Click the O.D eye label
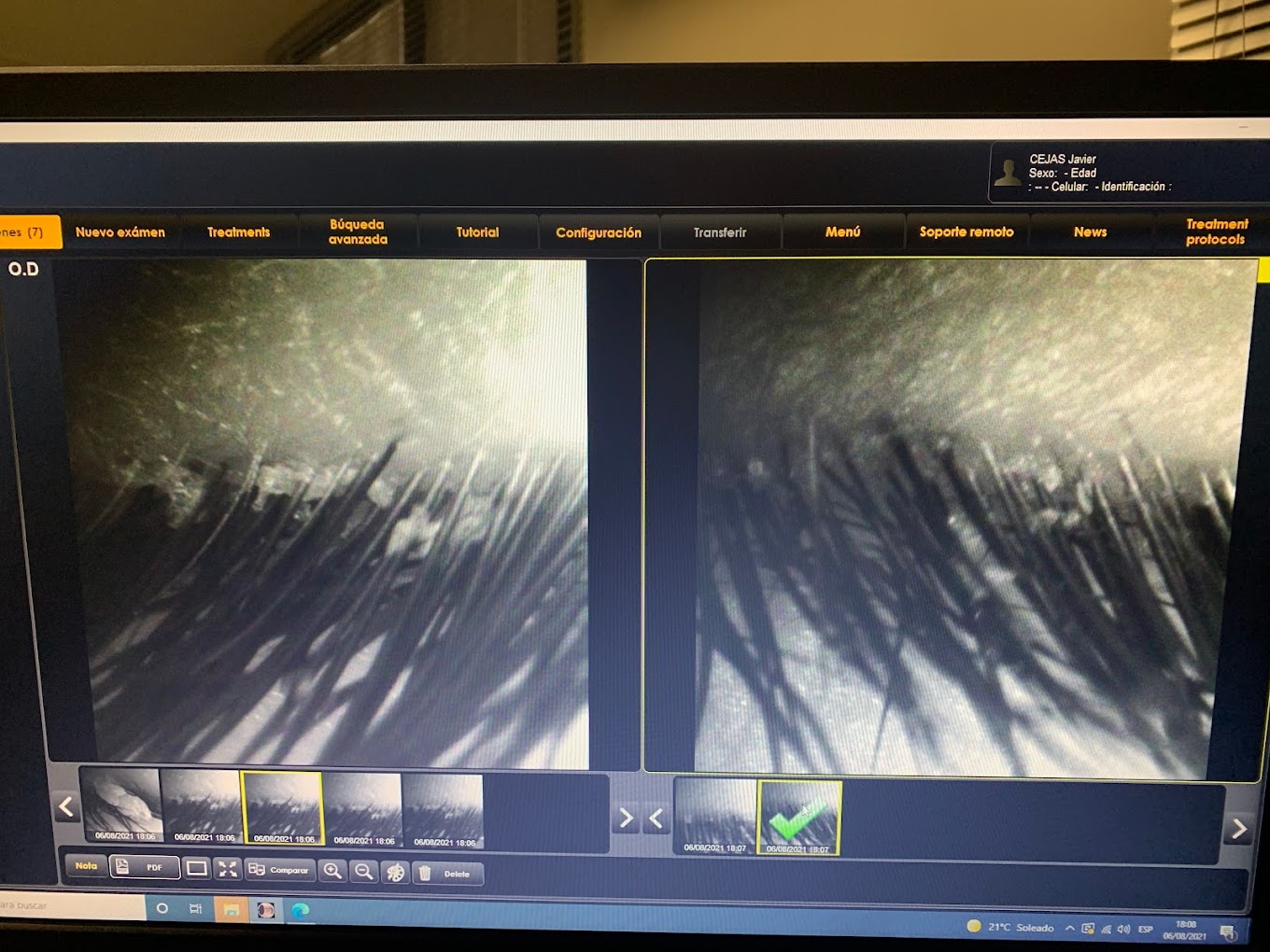Viewport: 1270px width, 952px height. (x=23, y=270)
